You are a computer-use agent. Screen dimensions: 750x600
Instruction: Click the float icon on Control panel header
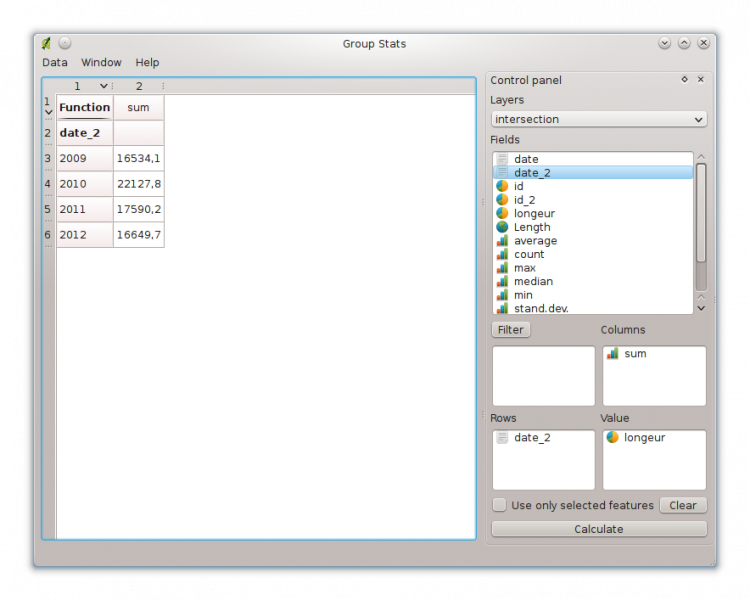coord(684,80)
